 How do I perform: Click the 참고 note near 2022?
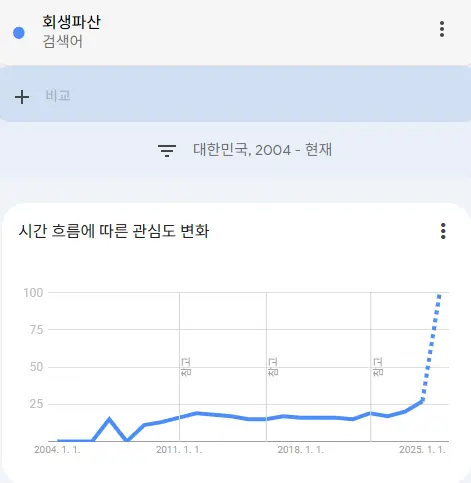[378, 366]
